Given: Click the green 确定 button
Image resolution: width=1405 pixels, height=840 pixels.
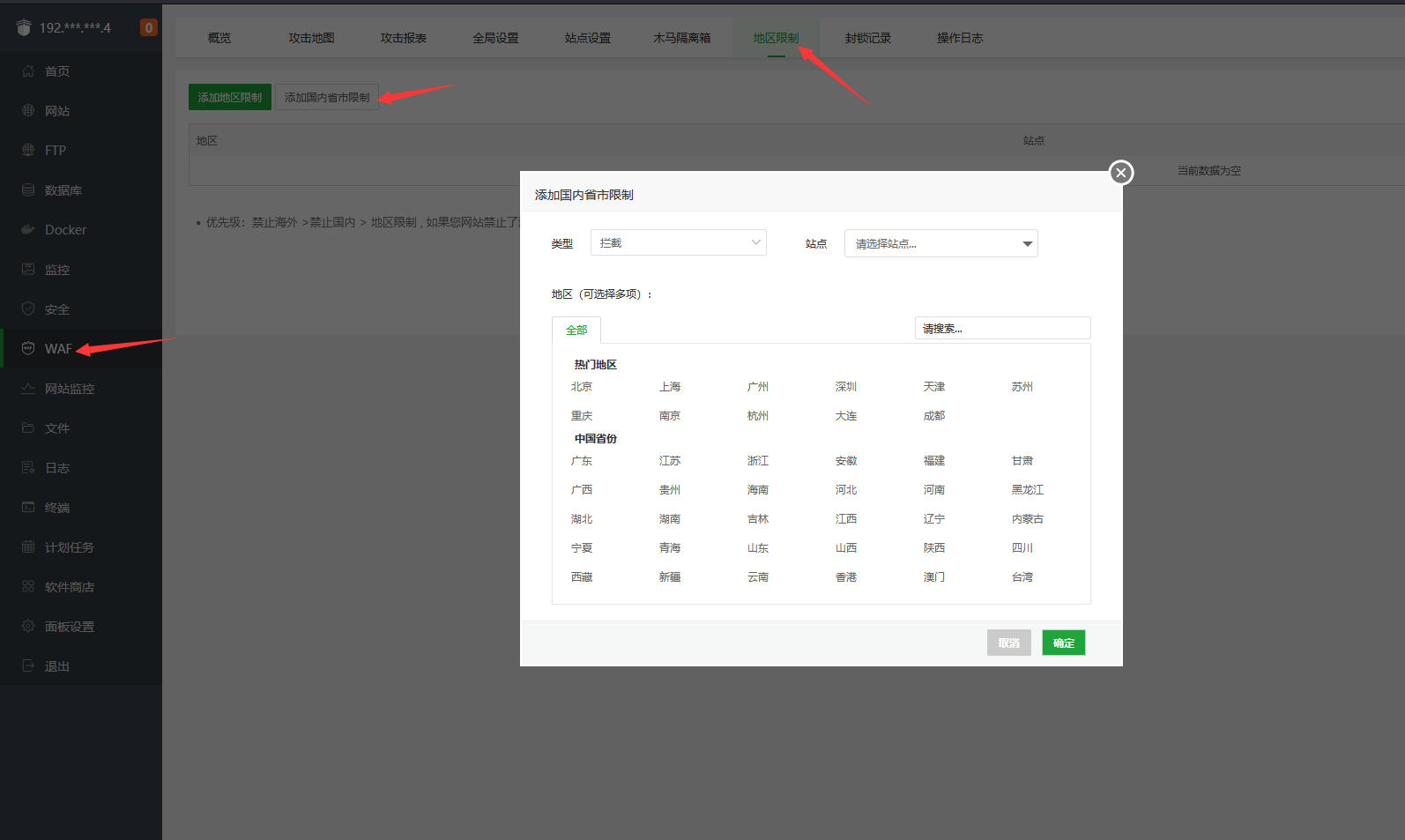Looking at the screenshot, I should [1063, 643].
